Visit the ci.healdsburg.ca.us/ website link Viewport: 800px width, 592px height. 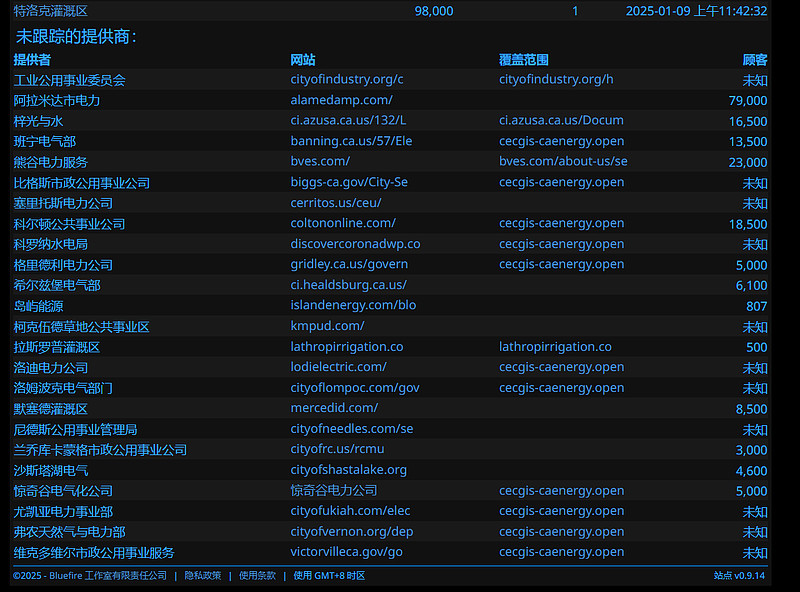coord(348,285)
